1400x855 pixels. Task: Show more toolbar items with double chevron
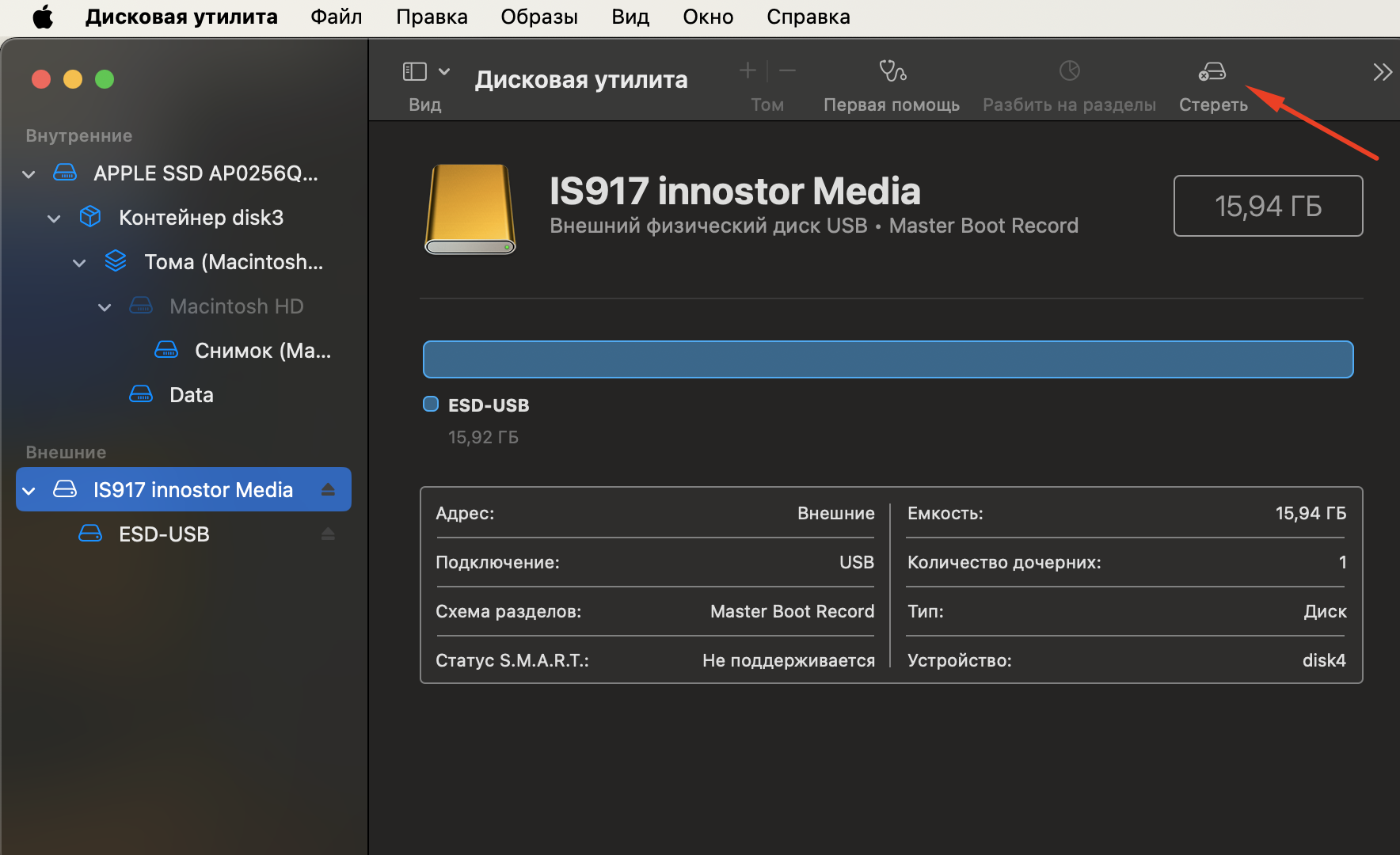pyautogui.click(x=1383, y=72)
